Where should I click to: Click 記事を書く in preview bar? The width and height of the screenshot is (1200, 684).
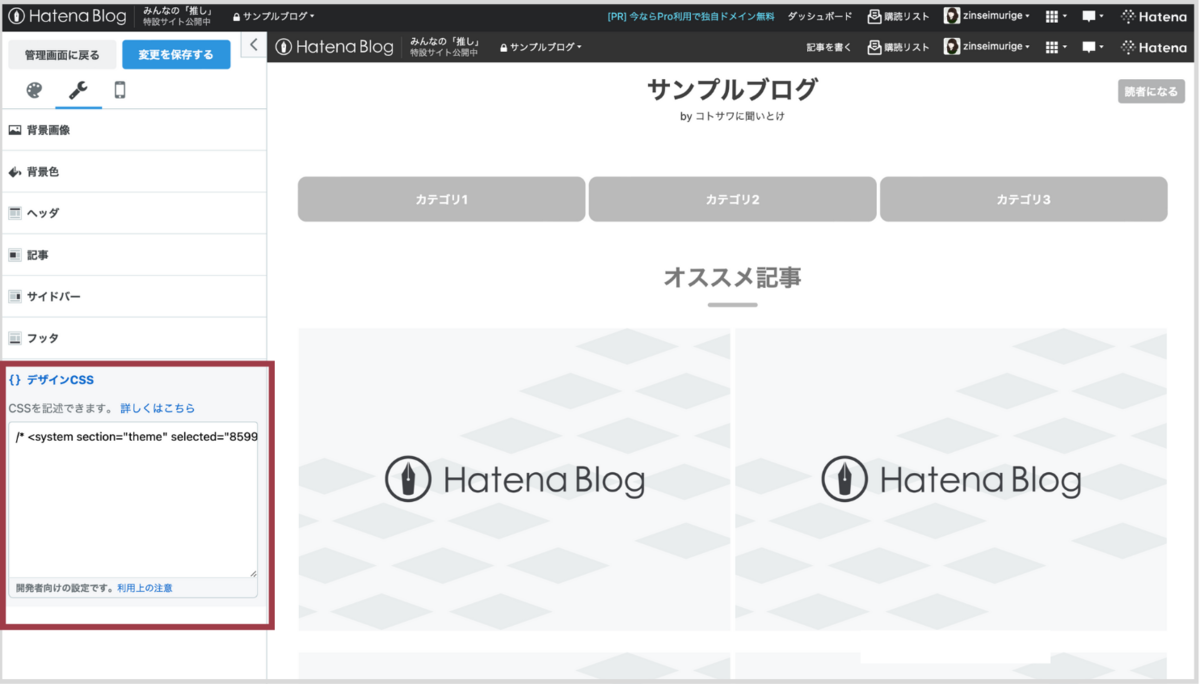point(830,47)
